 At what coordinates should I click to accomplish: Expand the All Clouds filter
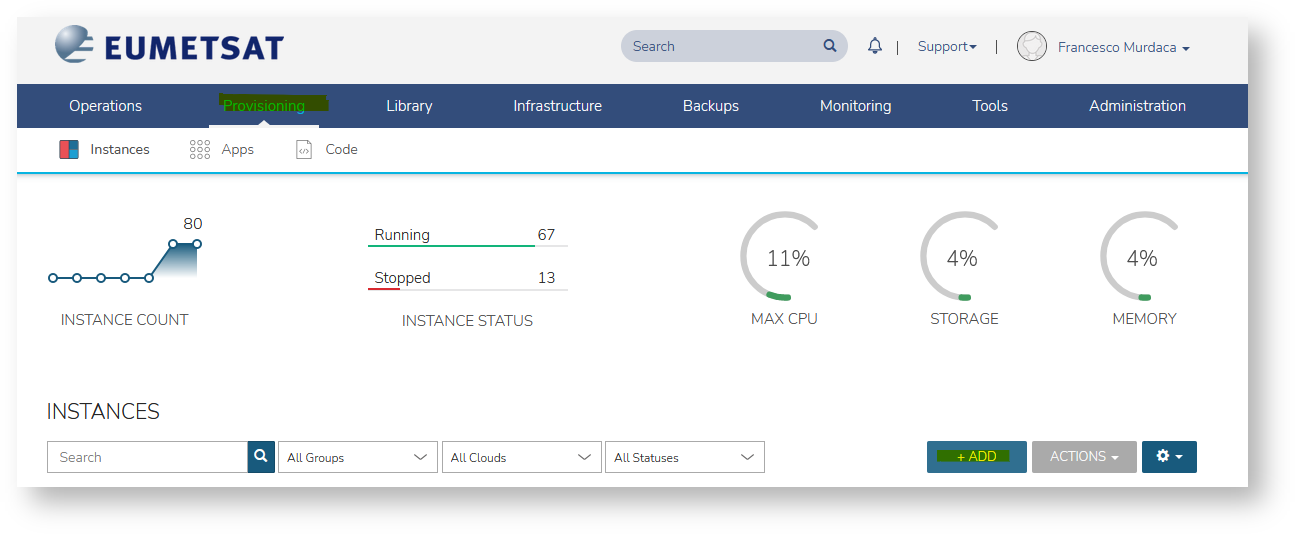pyautogui.click(x=521, y=457)
